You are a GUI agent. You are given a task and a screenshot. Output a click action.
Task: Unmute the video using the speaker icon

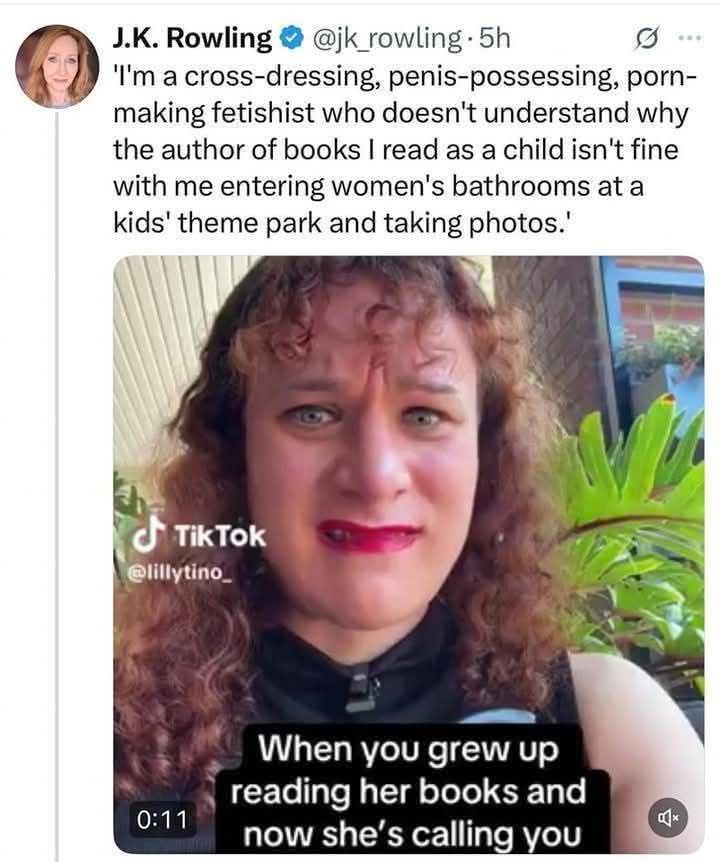tap(668, 817)
